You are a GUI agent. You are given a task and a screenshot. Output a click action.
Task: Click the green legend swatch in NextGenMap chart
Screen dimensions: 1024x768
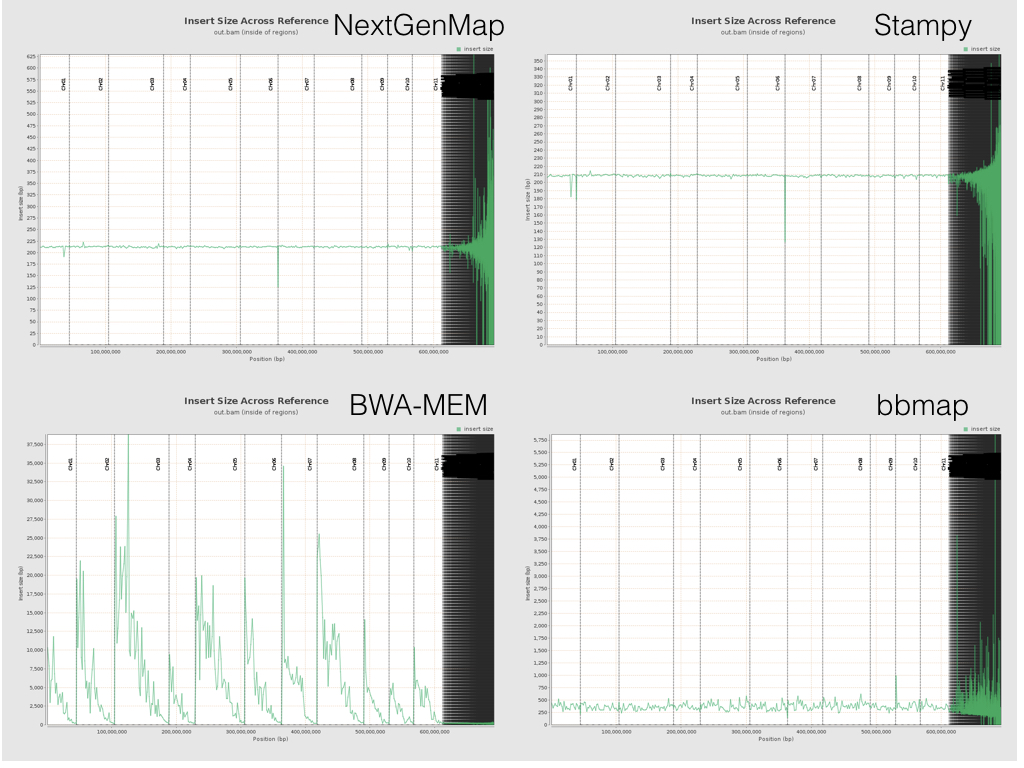459,49
